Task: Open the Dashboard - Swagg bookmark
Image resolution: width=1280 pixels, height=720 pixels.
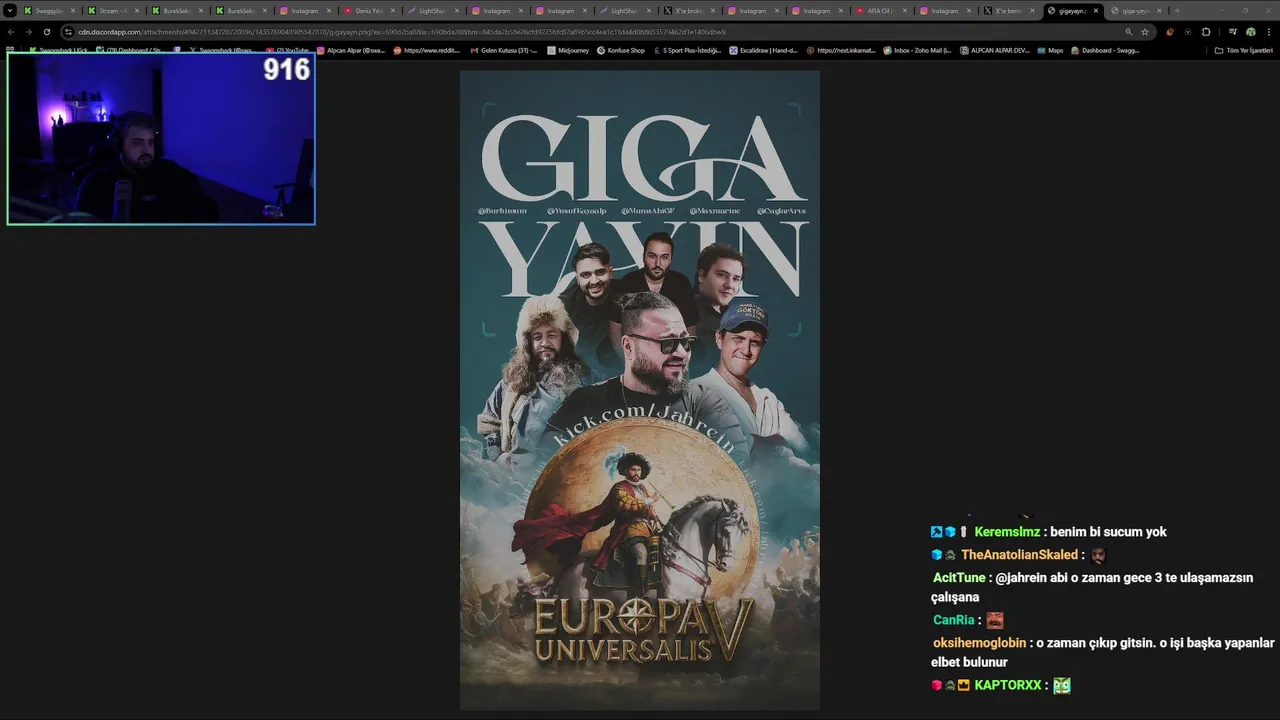Action: [x=1105, y=50]
